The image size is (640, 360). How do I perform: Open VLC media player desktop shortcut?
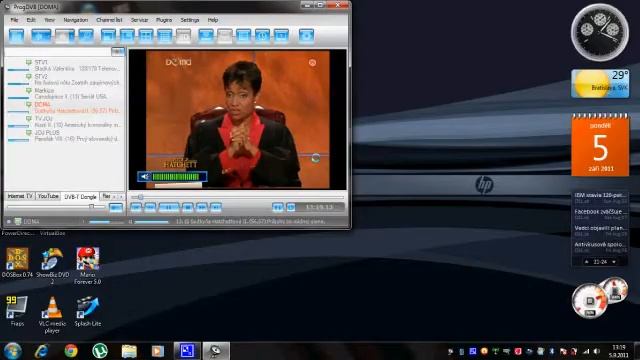click(52, 315)
